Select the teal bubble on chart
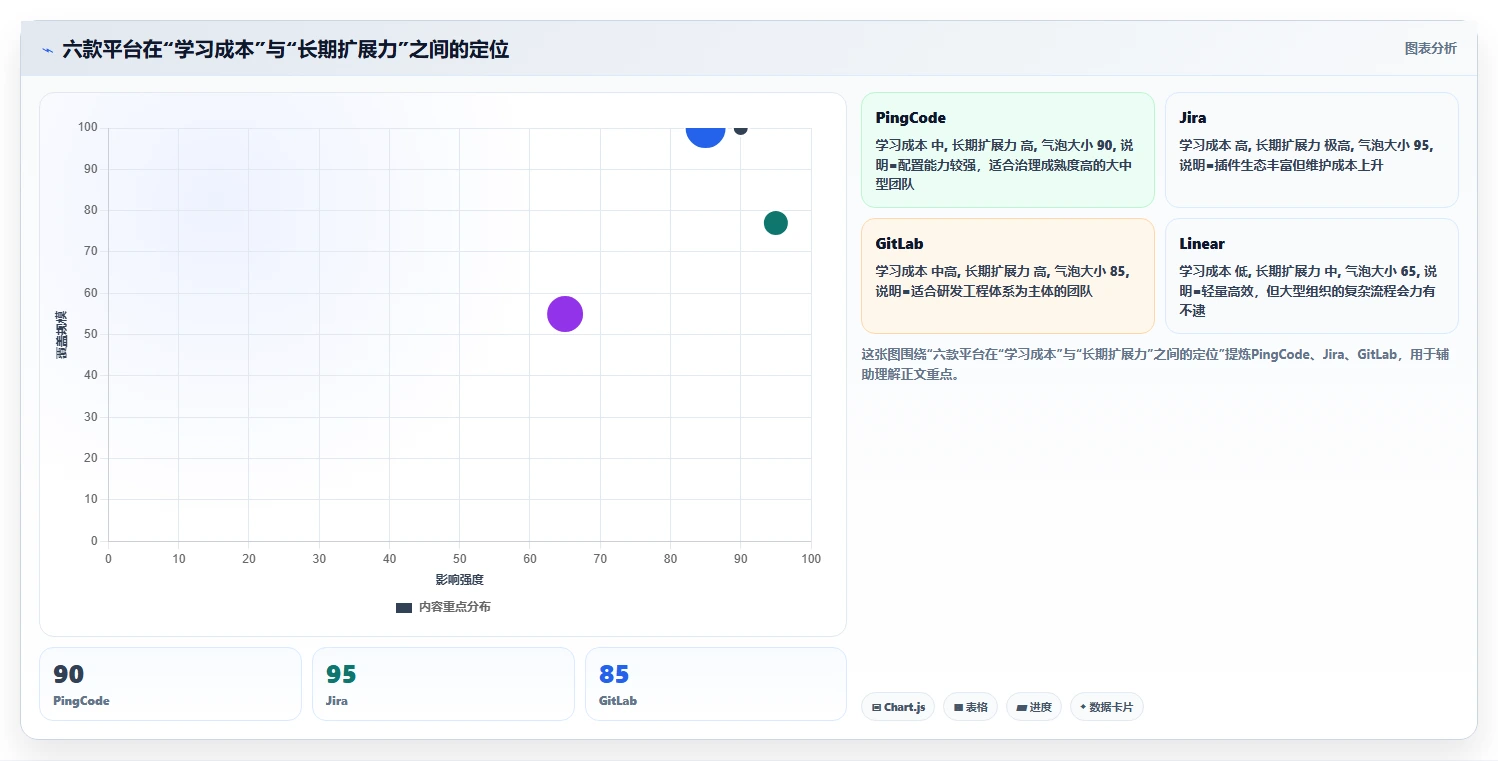 click(x=775, y=223)
